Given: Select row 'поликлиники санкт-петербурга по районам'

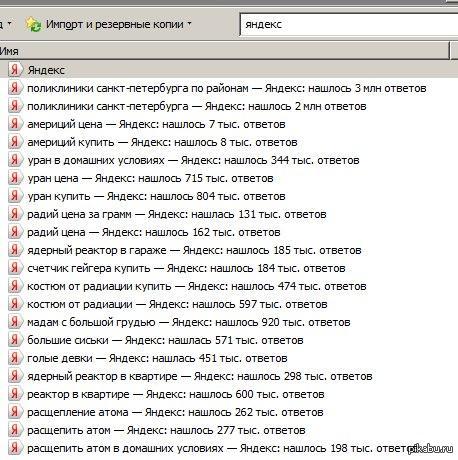Looking at the screenshot, I should point(227,88).
